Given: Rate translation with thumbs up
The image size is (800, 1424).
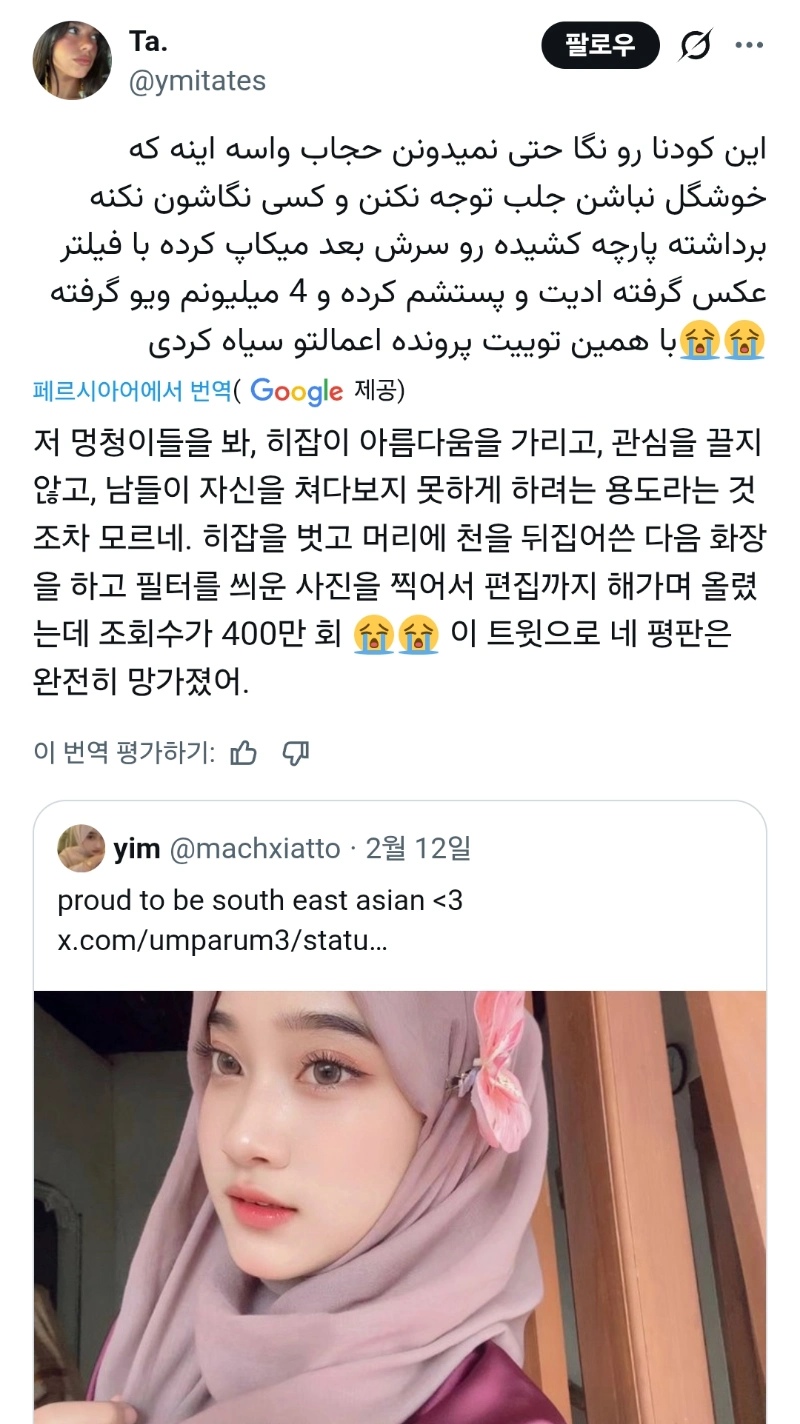Looking at the screenshot, I should [243, 752].
